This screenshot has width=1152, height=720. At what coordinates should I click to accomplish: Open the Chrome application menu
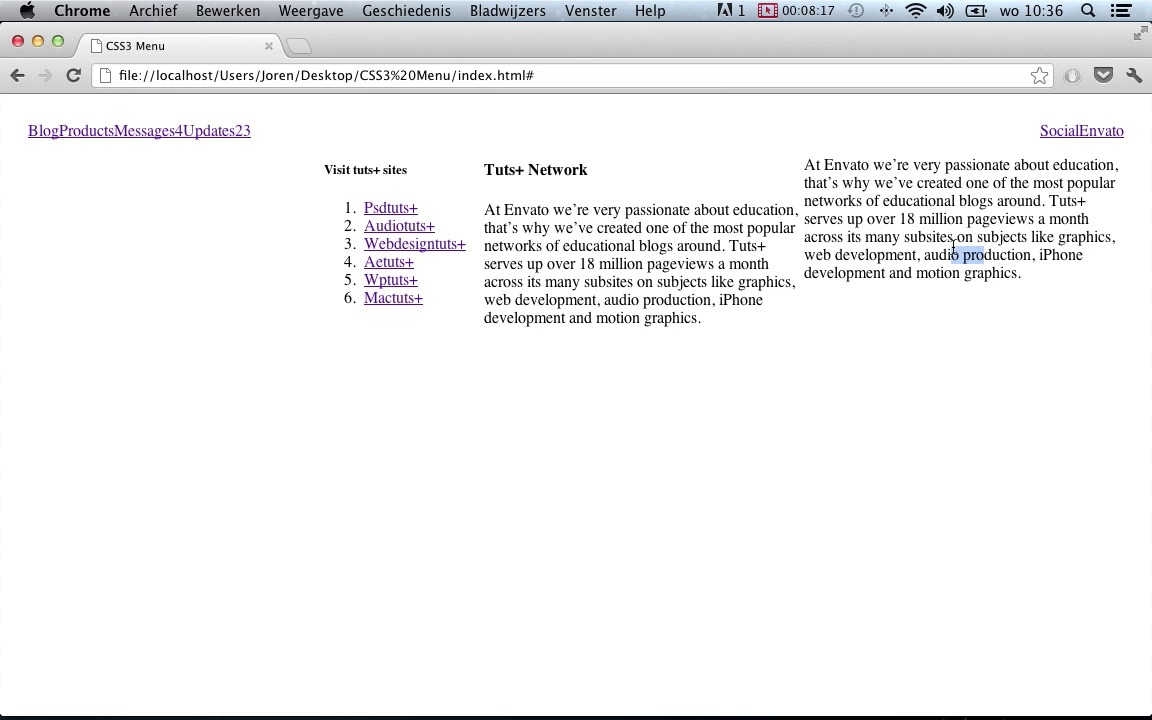point(82,10)
